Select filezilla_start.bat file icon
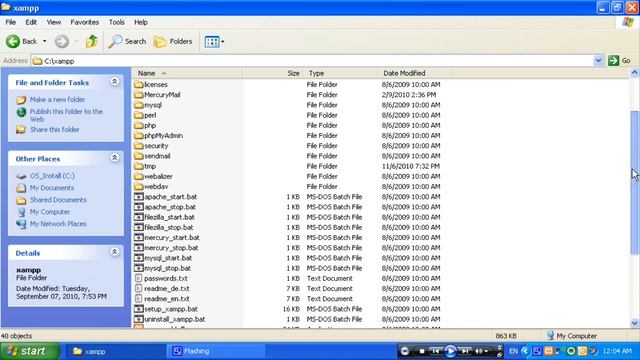This screenshot has width=640, height=360. click(139, 217)
